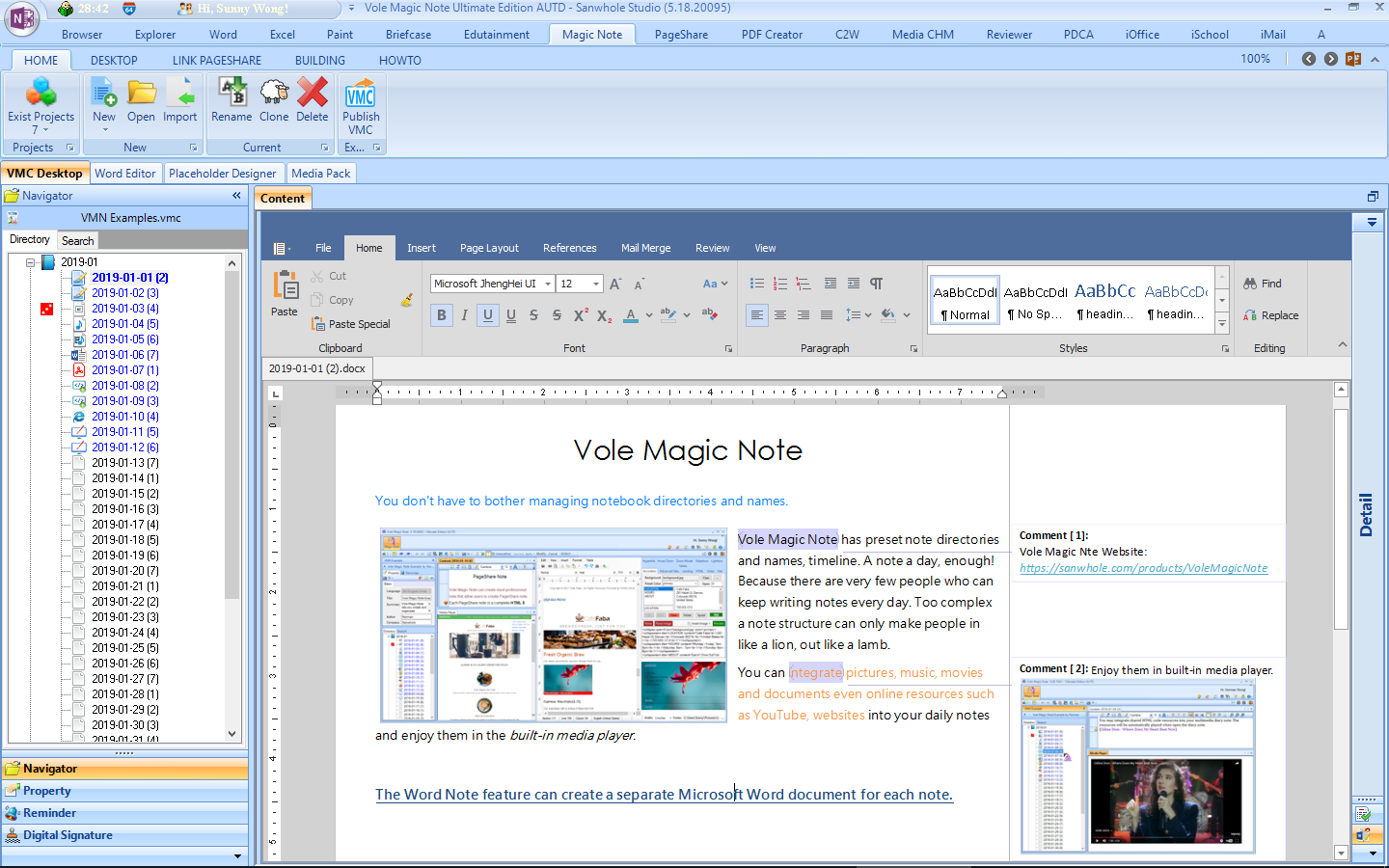Toggle show paragraph marks pilcrow

(x=877, y=284)
